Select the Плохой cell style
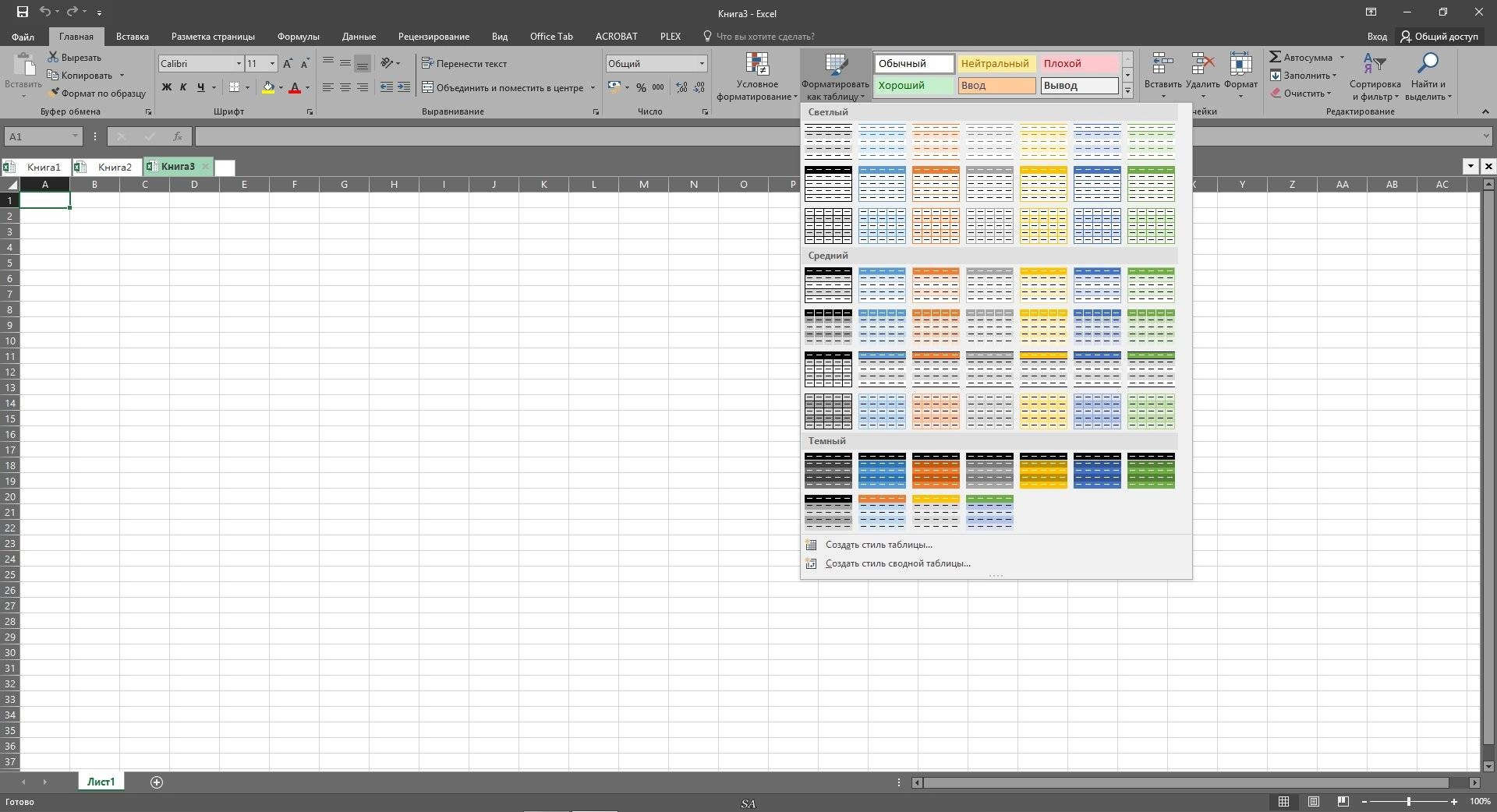This screenshot has width=1497, height=812. [1080, 64]
